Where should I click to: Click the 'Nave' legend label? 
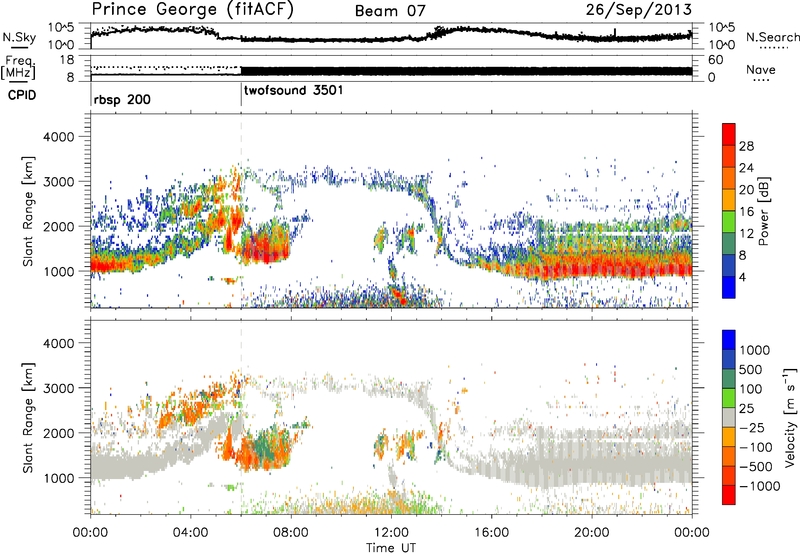(761, 69)
